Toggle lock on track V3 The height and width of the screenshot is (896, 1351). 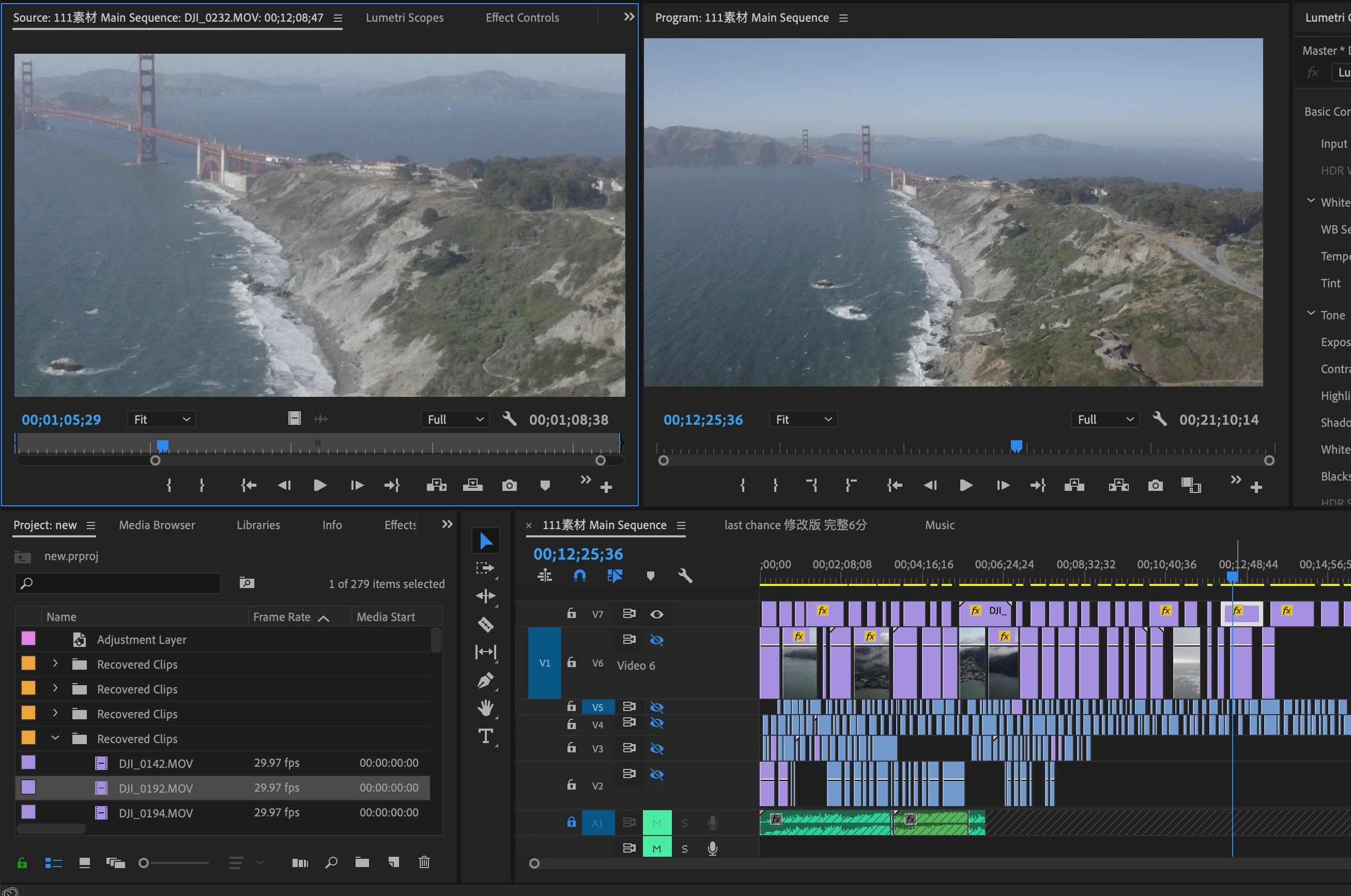pos(571,747)
